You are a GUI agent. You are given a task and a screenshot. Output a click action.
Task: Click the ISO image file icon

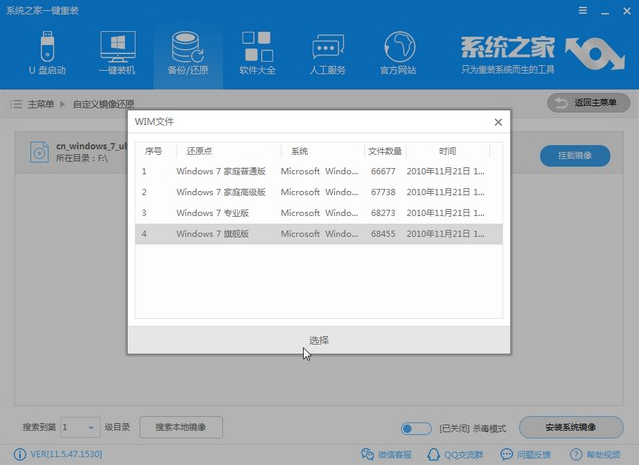[x=40, y=152]
